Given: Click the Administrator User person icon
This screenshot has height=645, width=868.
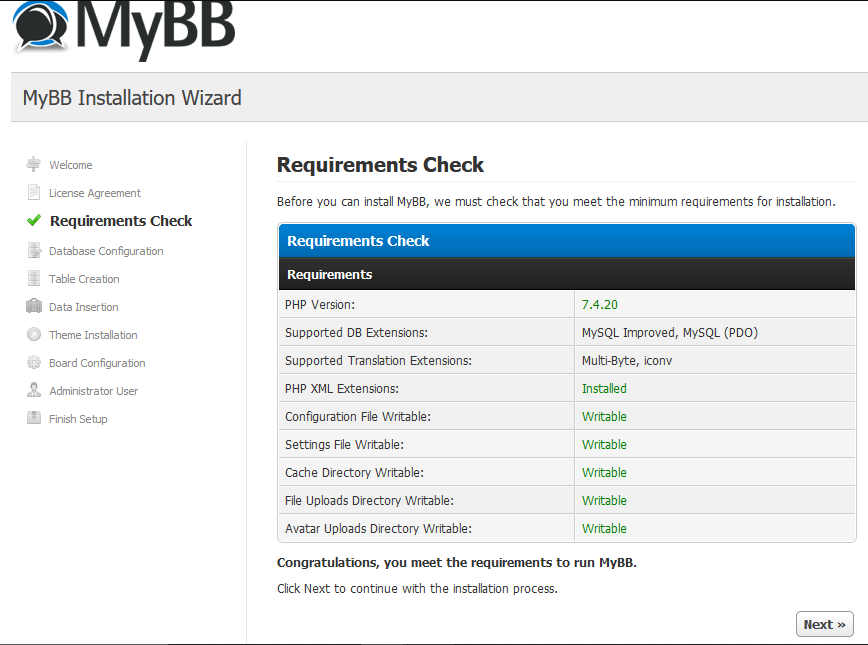Looking at the screenshot, I should tap(34, 391).
